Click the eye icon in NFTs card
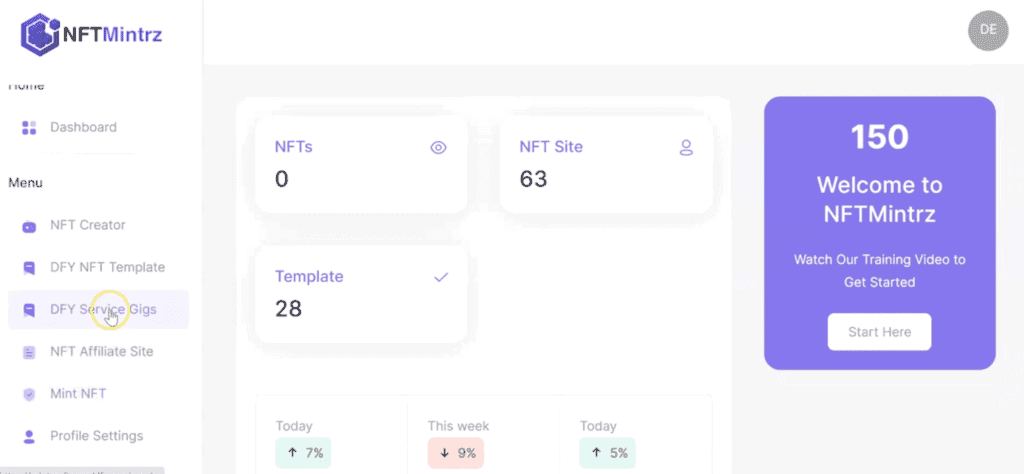1024x474 pixels. tap(438, 148)
